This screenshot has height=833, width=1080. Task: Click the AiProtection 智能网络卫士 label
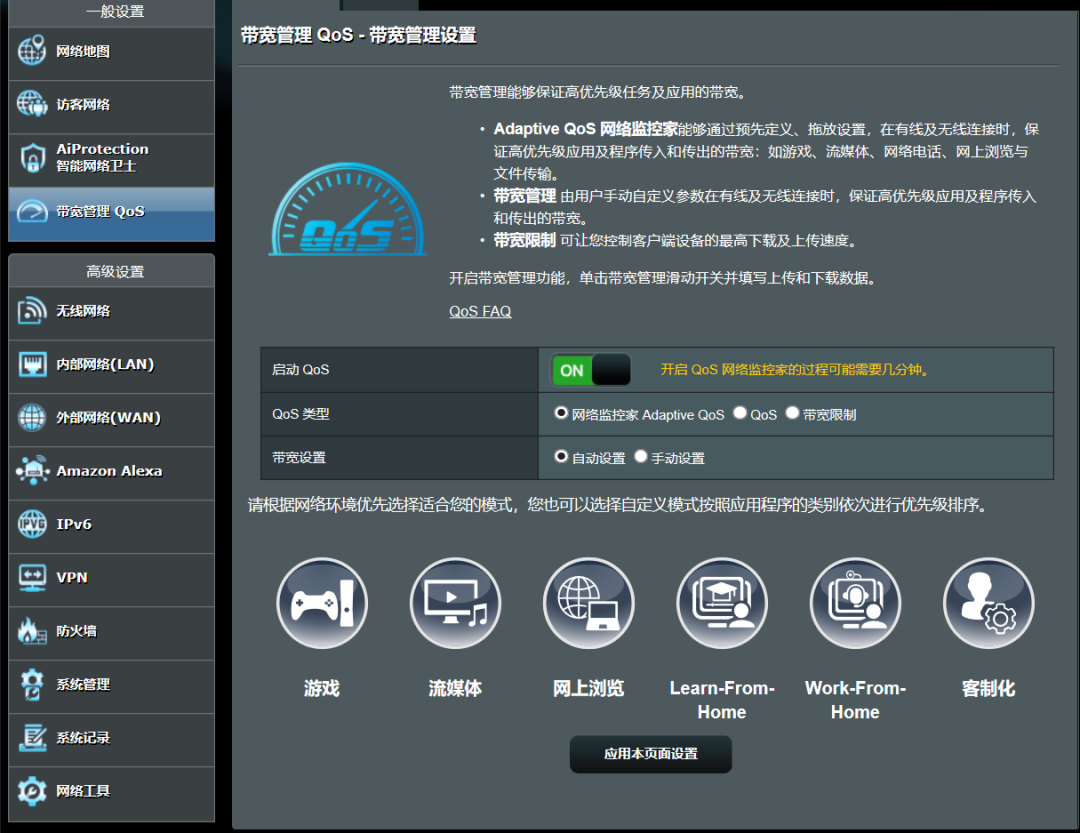[x=102, y=158]
